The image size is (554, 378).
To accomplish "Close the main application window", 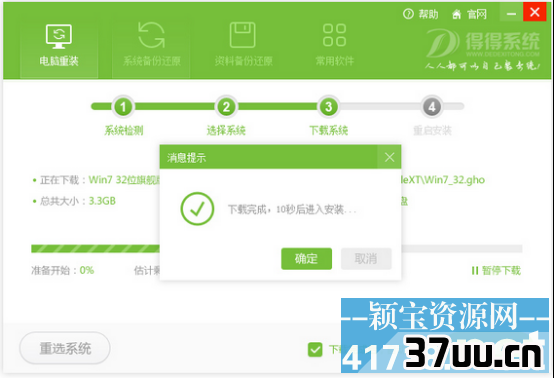I will (535, 12).
